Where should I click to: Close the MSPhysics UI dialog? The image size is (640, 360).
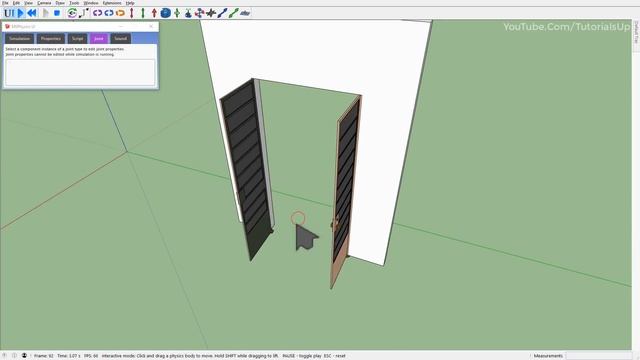point(151,27)
